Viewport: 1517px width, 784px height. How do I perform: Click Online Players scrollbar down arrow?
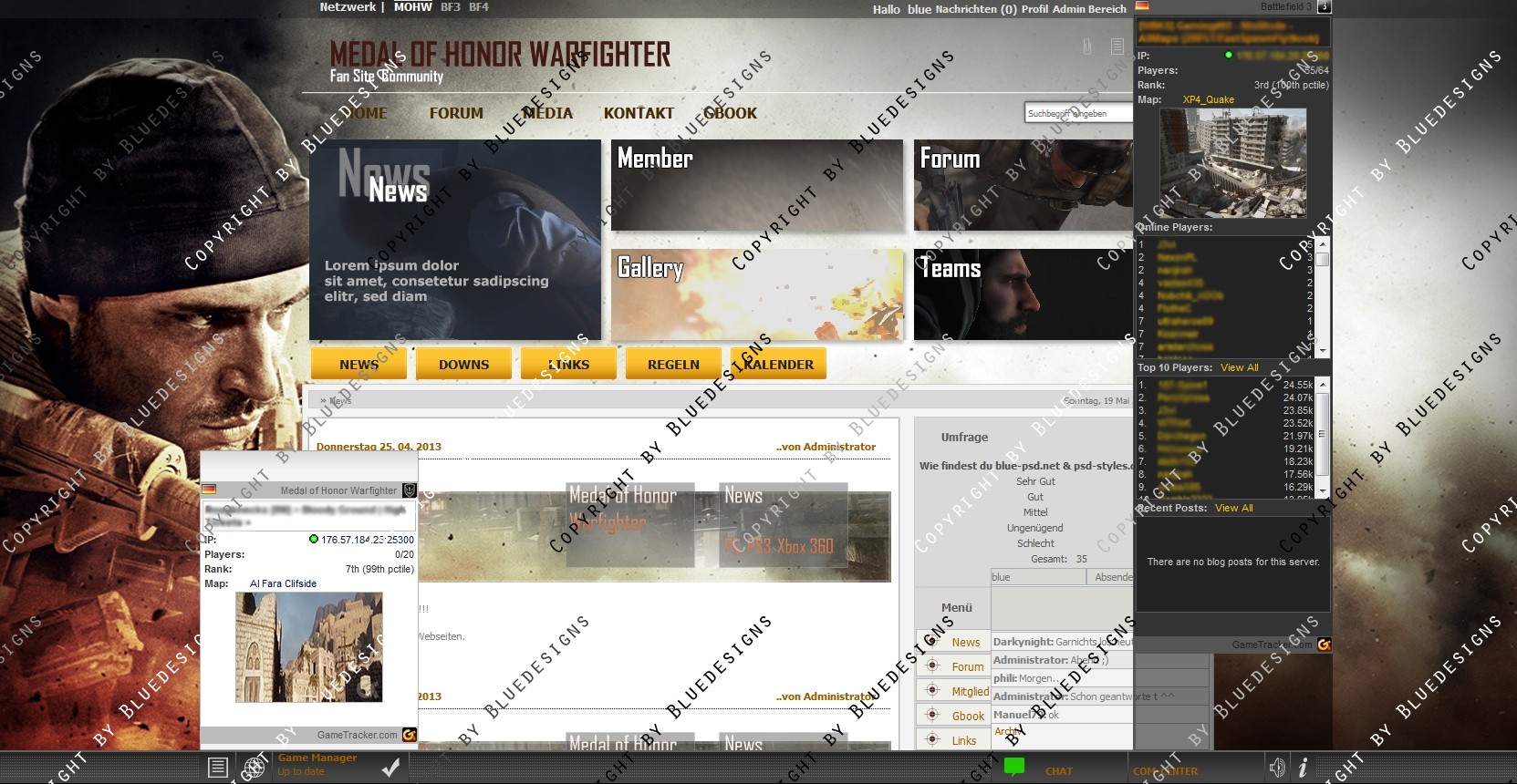tap(1322, 349)
